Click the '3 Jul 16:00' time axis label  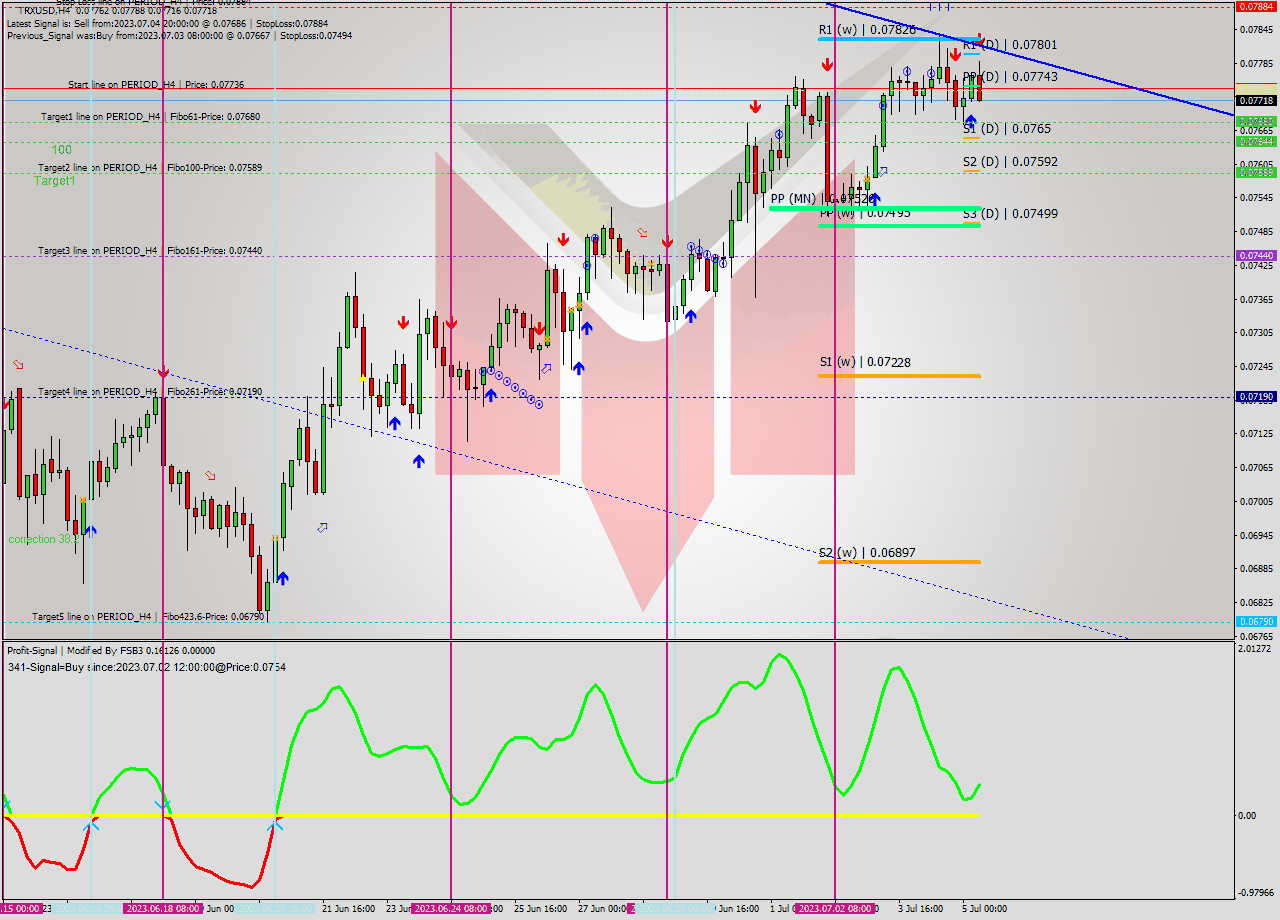pos(919,909)
